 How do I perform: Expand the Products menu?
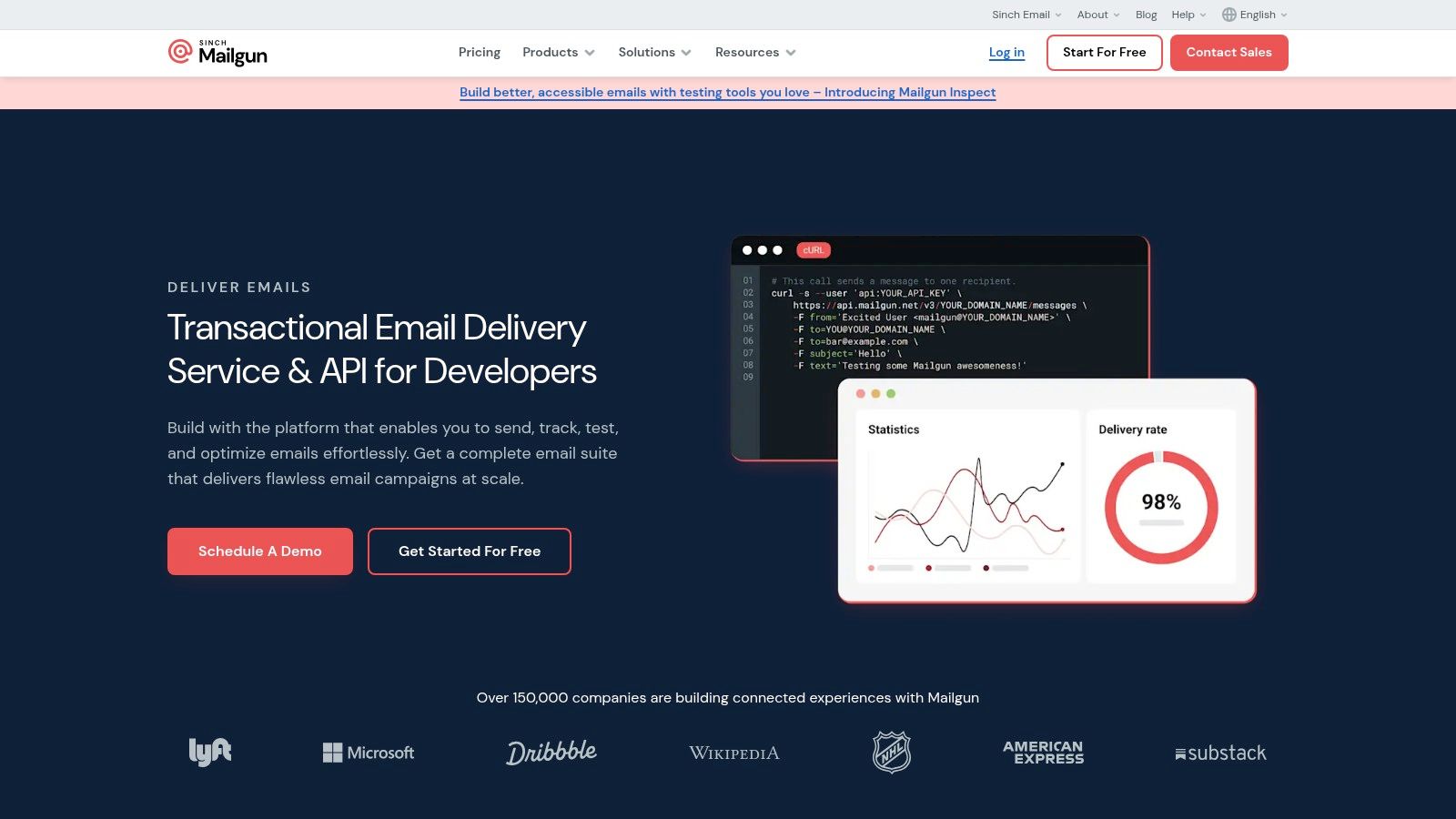click(x=559, y=52)
